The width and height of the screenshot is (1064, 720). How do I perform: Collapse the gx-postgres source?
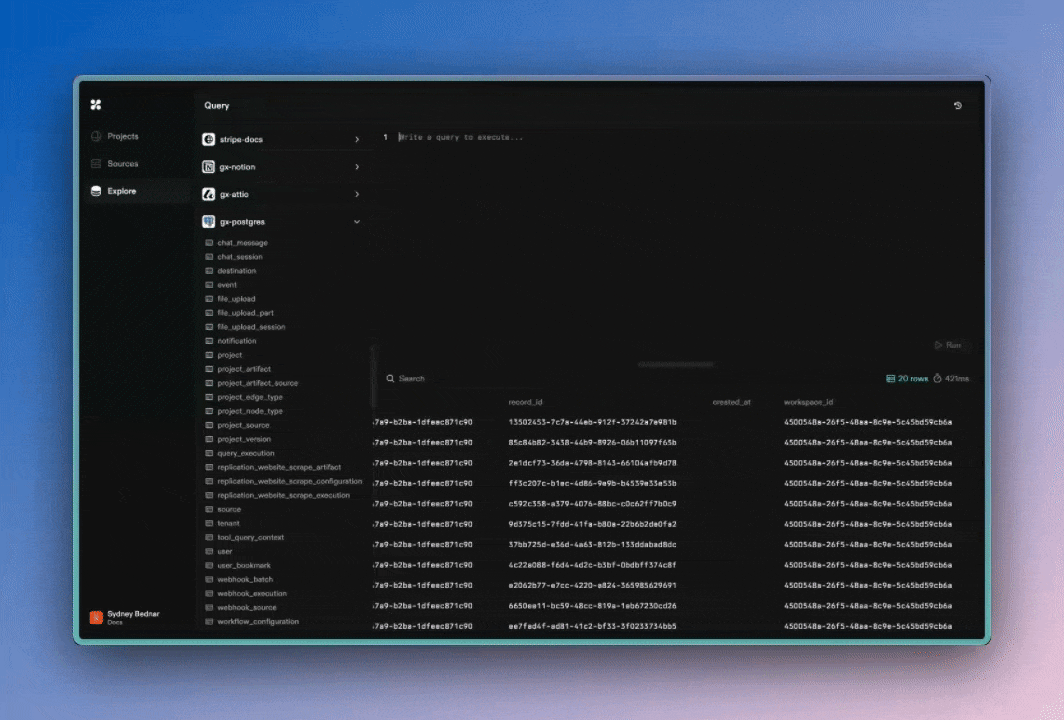pos(357,222)
